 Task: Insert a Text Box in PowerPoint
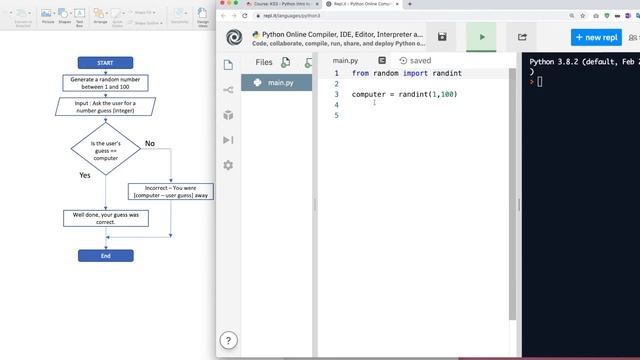pyautogui.click(x=80, y=18)
